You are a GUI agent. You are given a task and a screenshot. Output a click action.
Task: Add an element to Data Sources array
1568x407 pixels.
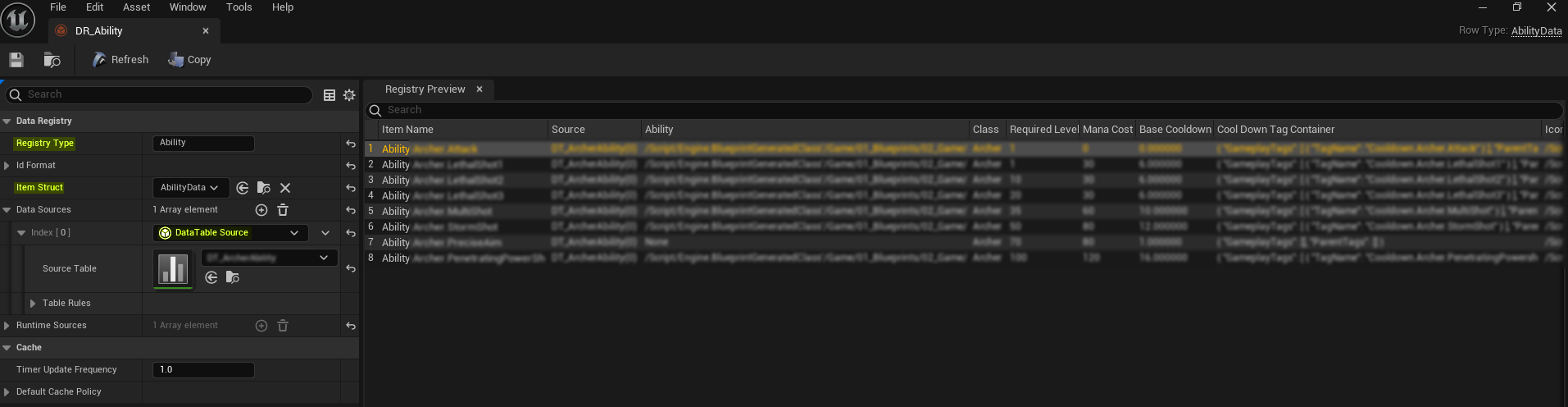click(261, 210)
